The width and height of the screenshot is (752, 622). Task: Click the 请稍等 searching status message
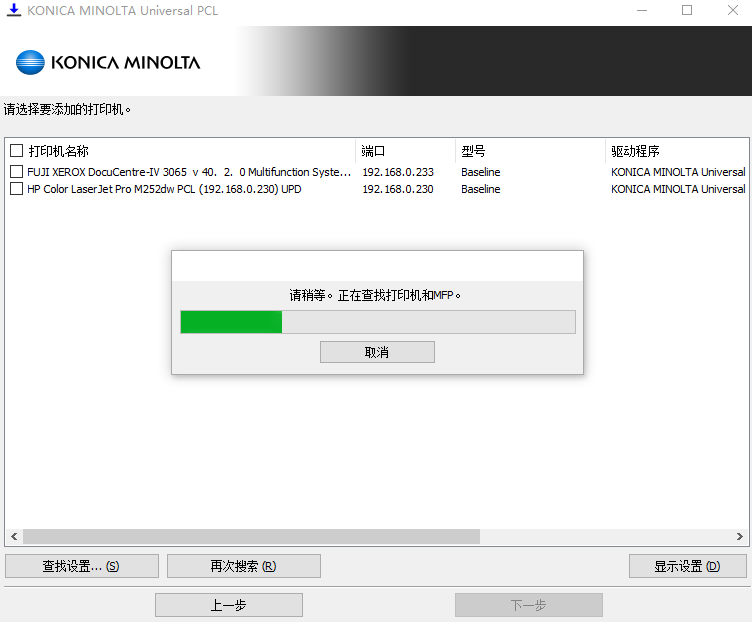pyautogui.click(x=375, y=295)
